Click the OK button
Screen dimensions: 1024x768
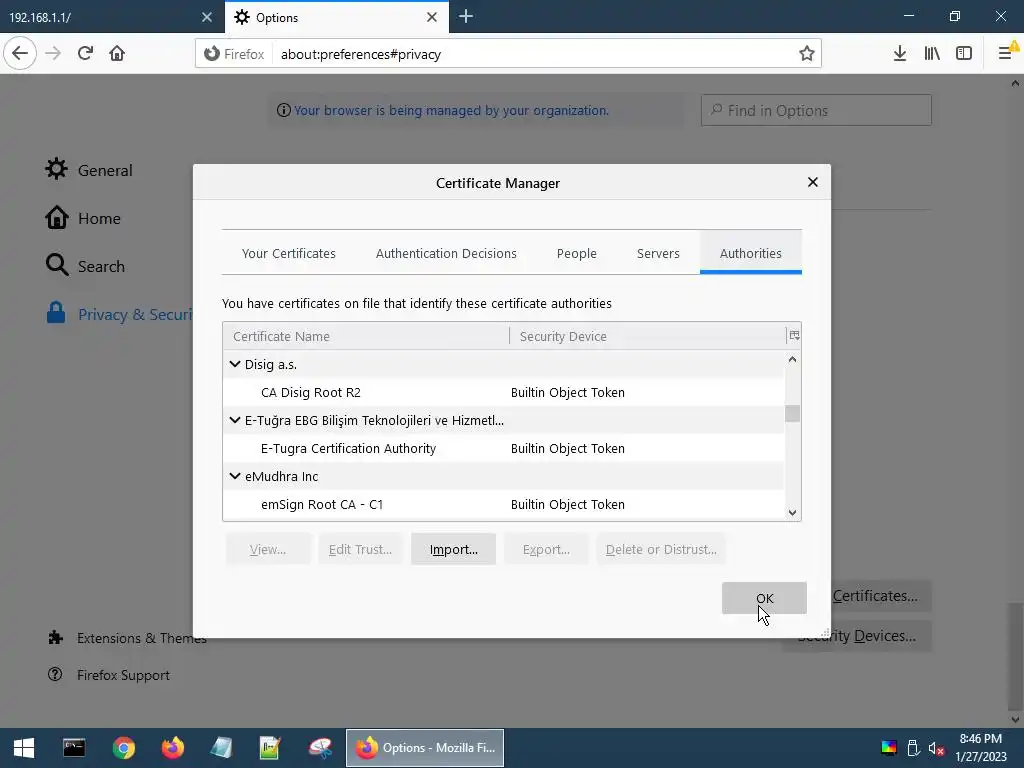[x=764, y=598]
